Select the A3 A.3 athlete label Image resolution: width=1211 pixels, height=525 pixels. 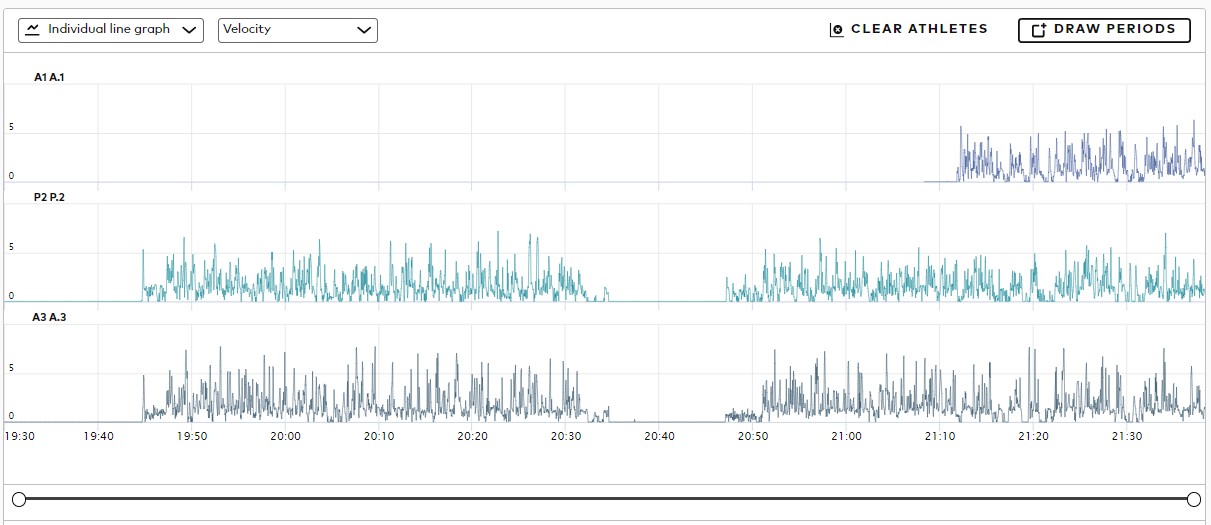49,317
